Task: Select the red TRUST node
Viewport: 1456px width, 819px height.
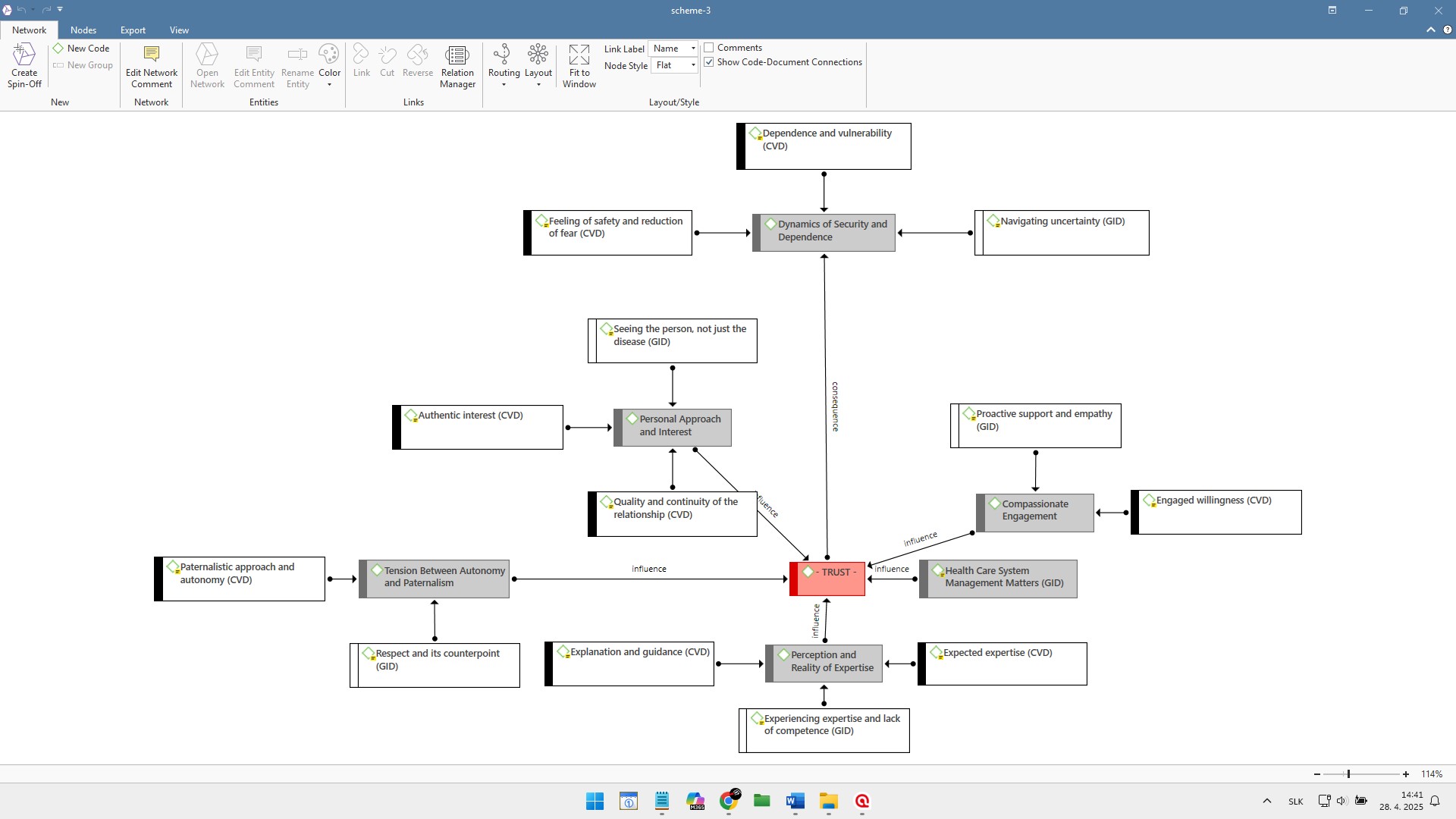Action: point(827,579)
